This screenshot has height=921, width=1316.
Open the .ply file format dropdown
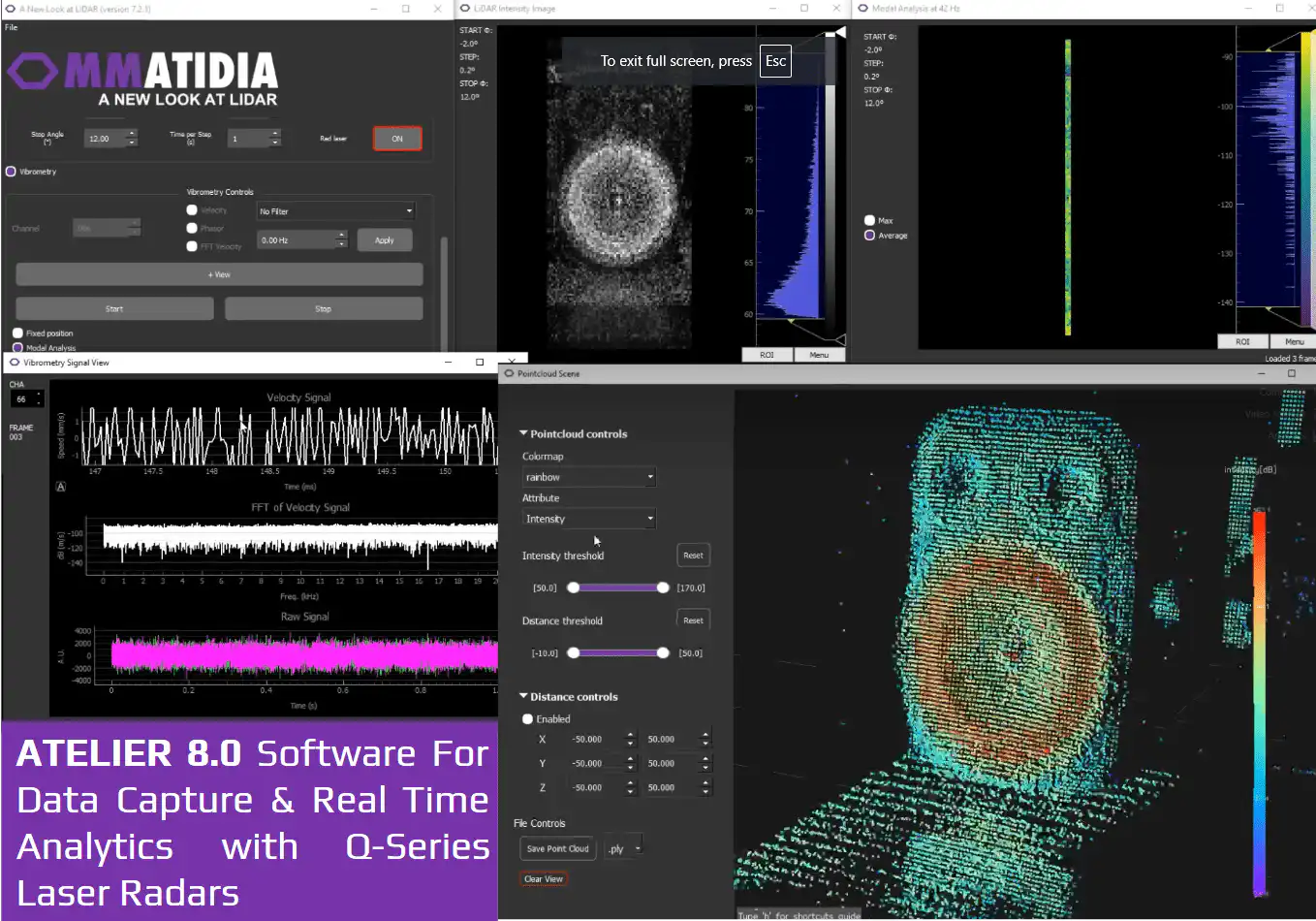[623, 848]
